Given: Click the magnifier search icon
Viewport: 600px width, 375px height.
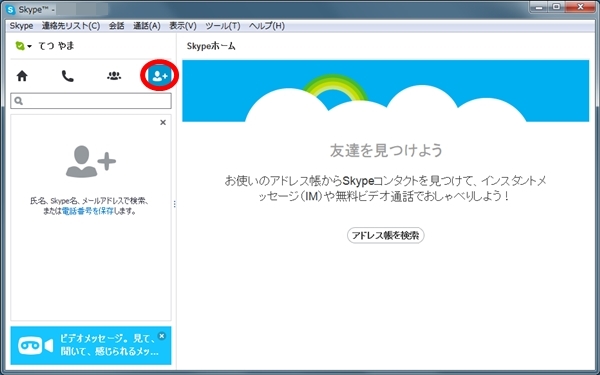Looking at the screenshot, I should pos(18,101).
